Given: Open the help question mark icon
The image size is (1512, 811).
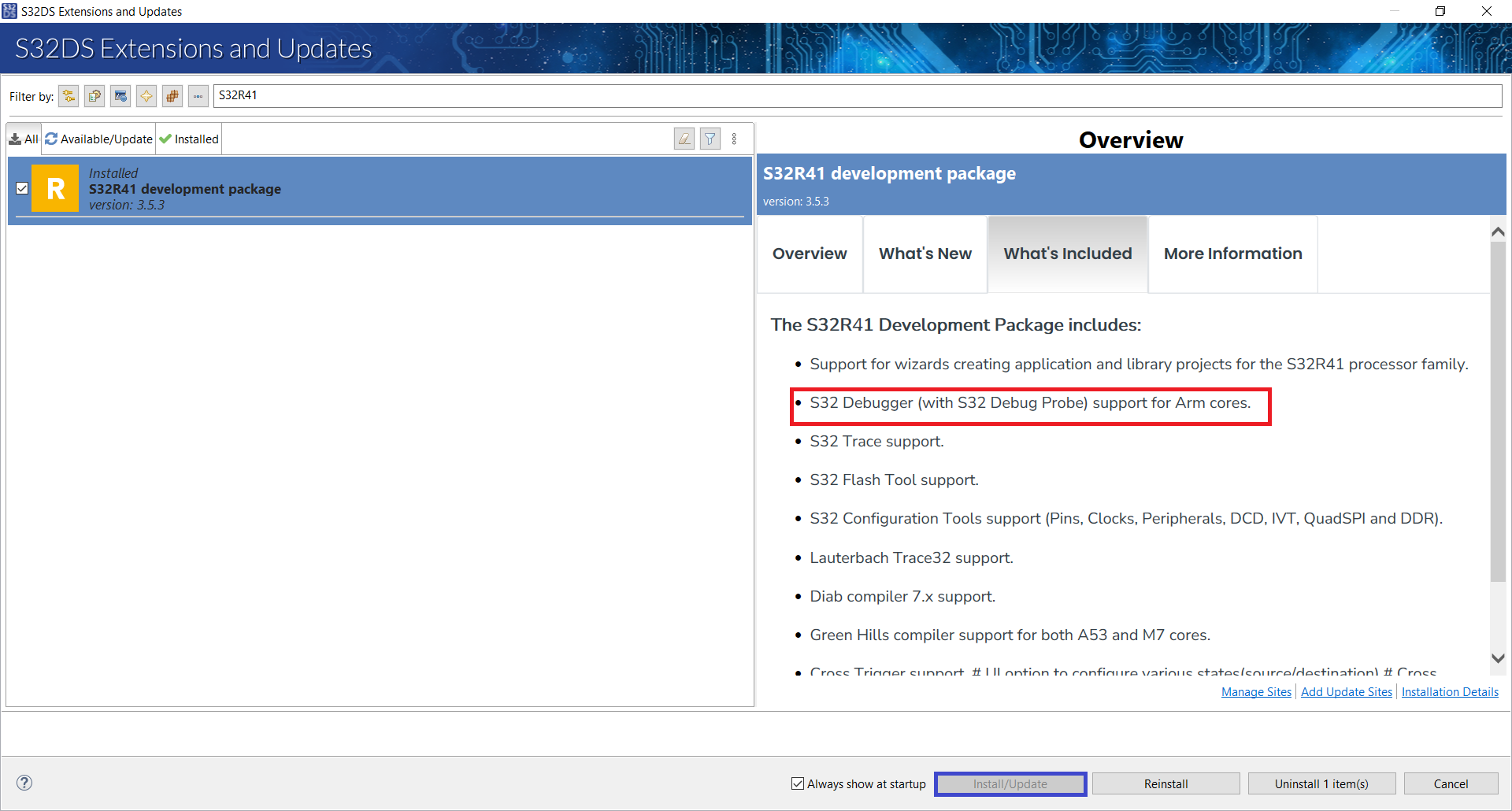Looking at the screenshot, I should [24, 782].
